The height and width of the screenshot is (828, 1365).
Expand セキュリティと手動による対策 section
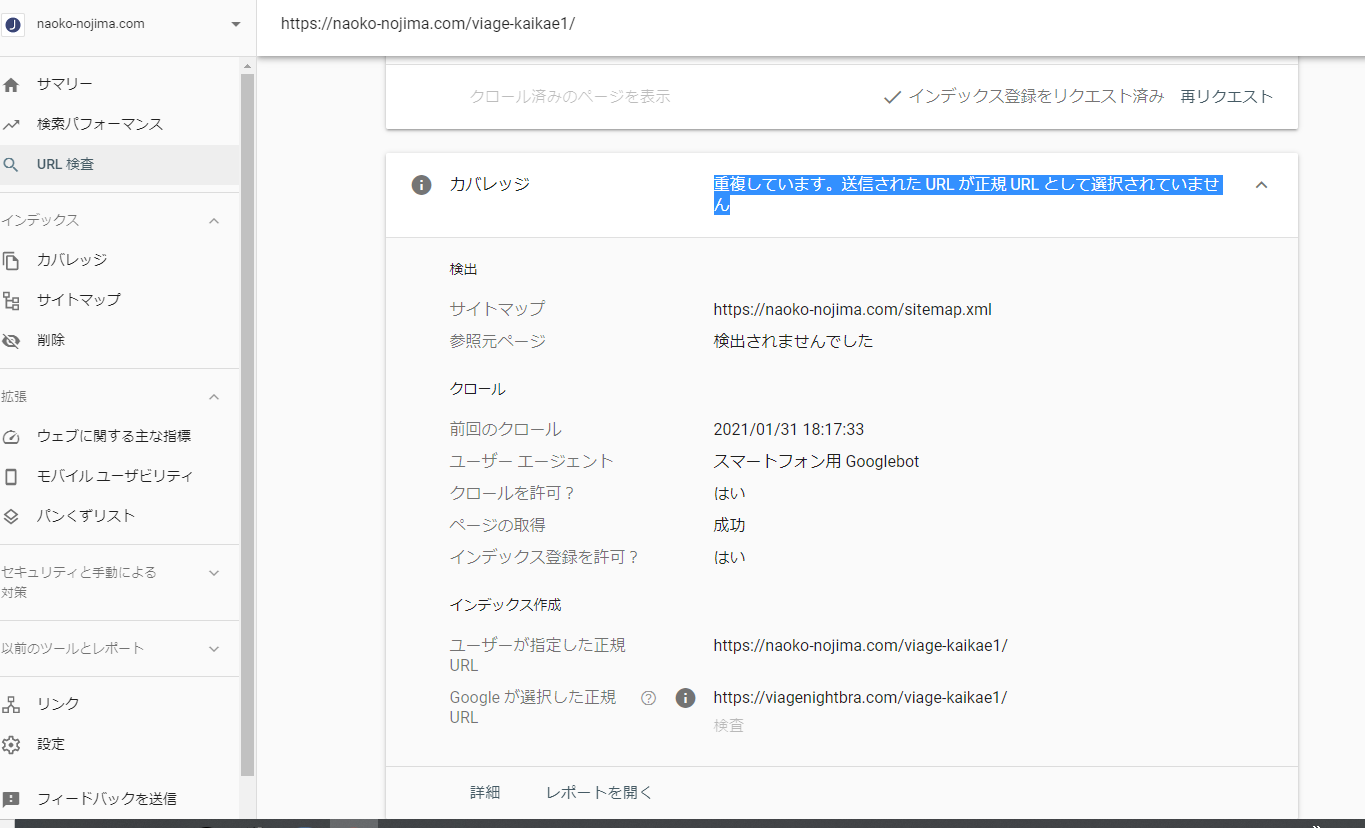point(213,573)
